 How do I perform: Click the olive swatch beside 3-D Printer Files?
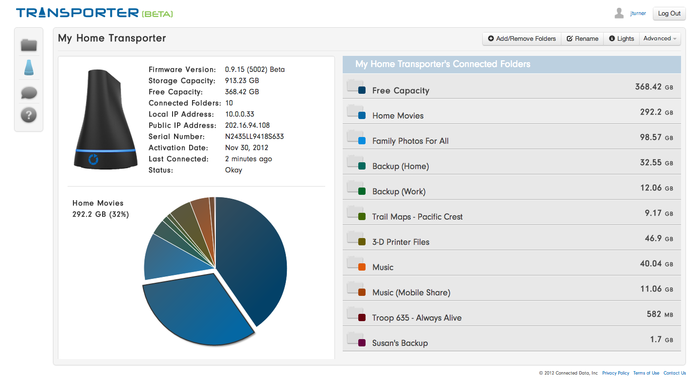pos(362,242)
